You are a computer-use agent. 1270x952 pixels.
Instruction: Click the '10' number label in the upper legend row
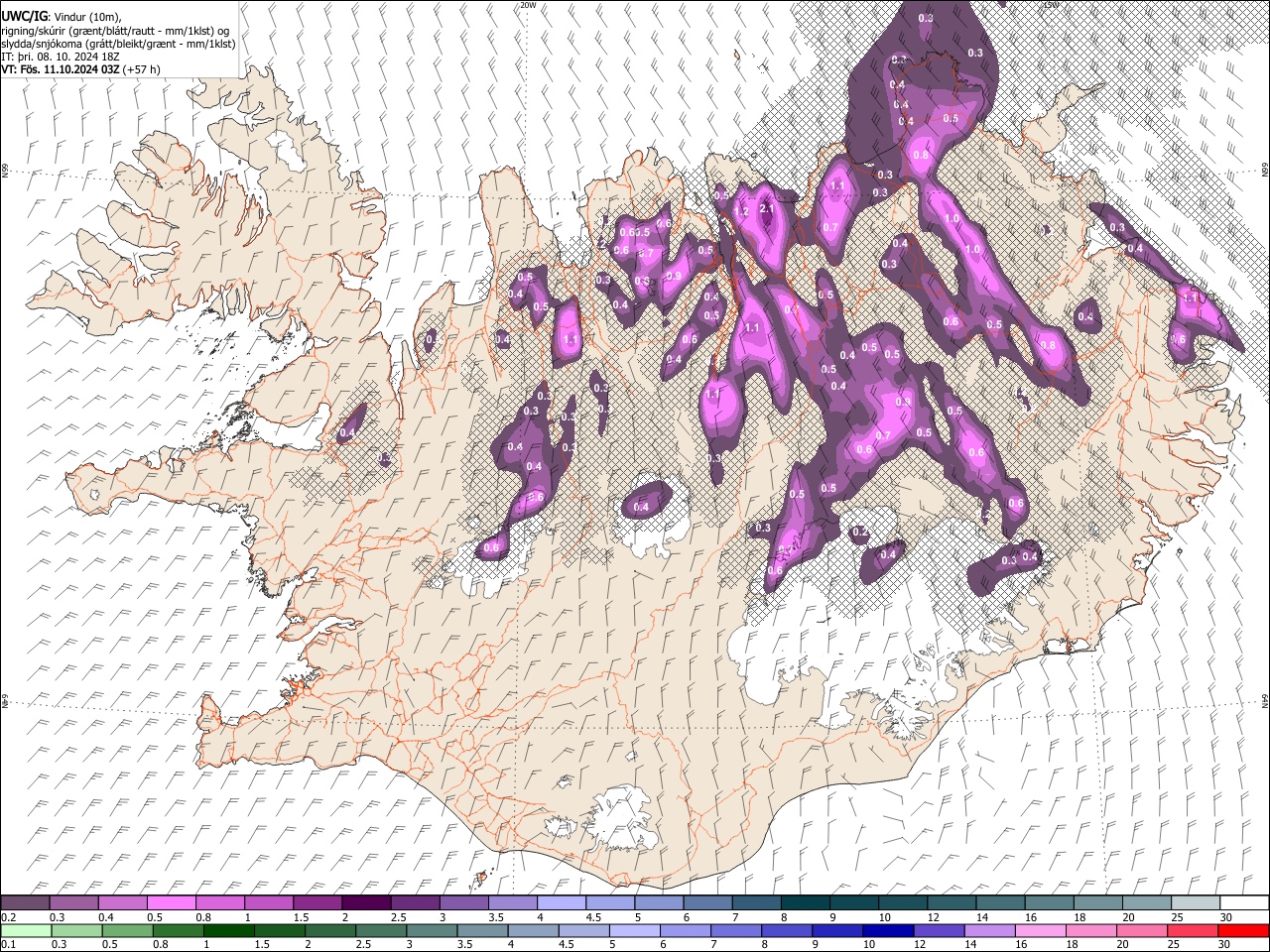click(x=884, y=917)
